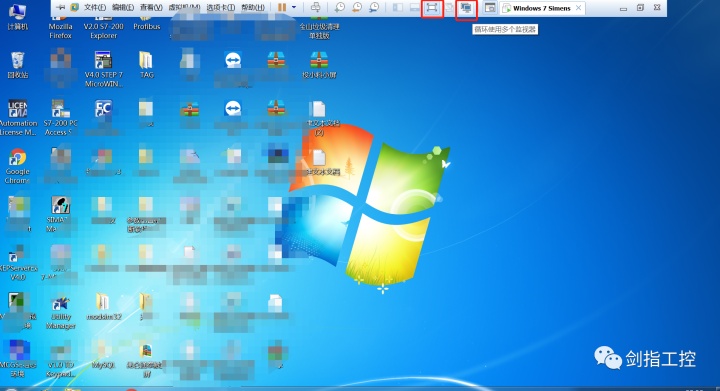720x391 pixels.
Task: Unpin the VMware full-screen toolbar
Action: 60,7
